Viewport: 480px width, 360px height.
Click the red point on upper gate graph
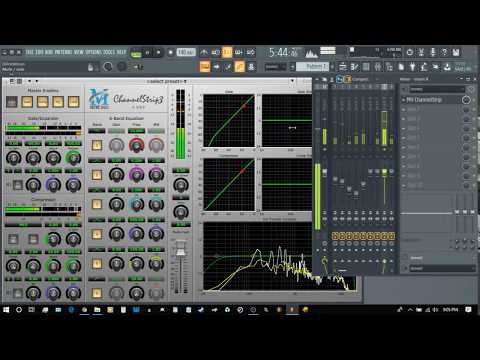[x=244, y=106]
